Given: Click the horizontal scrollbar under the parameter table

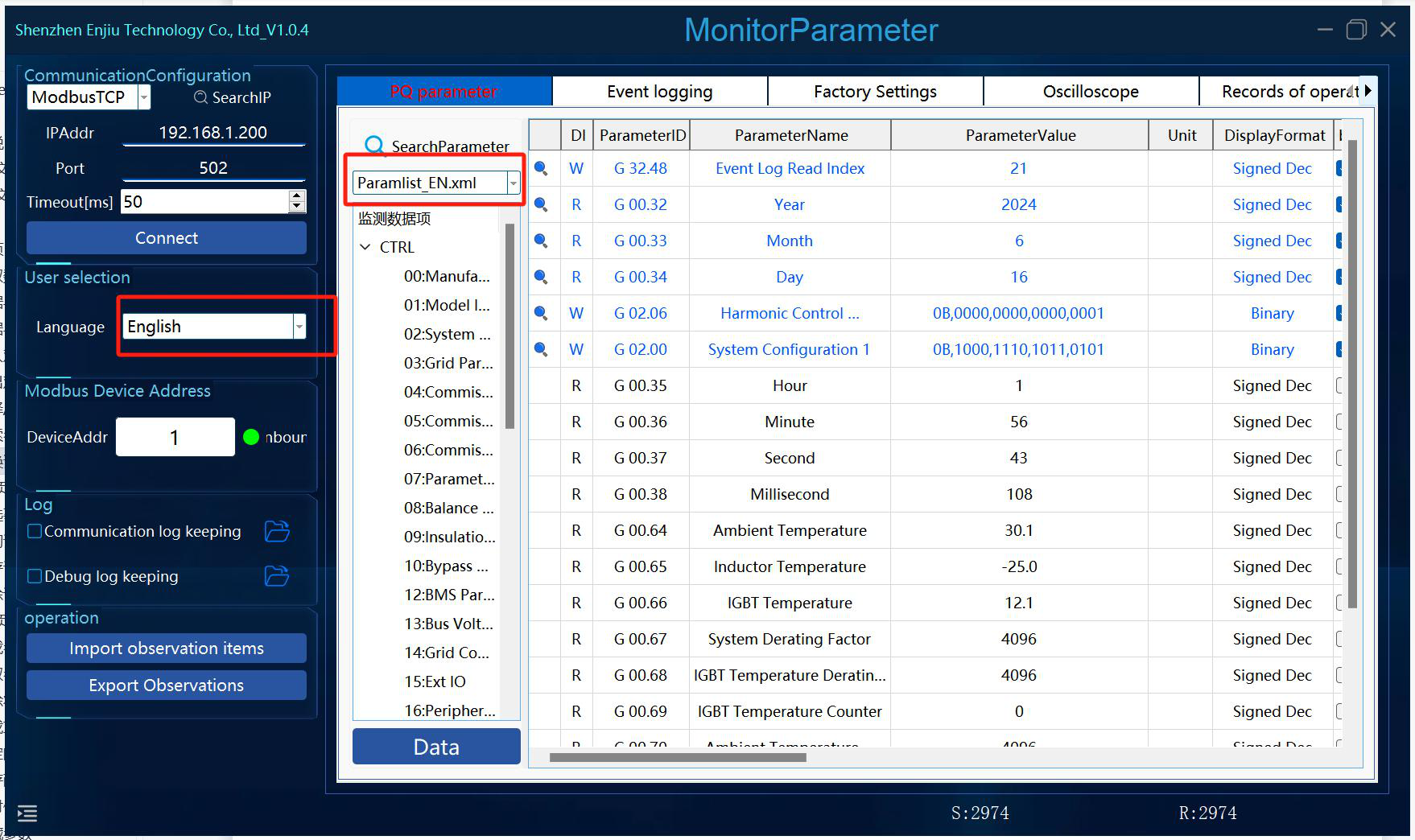Looking at the screenshot, I should coord(678,757).
